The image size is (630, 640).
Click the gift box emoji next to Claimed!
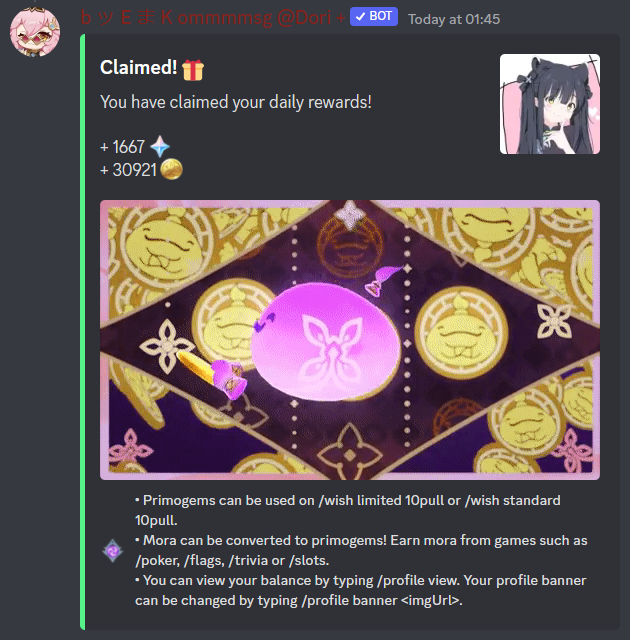coord(193,70)
